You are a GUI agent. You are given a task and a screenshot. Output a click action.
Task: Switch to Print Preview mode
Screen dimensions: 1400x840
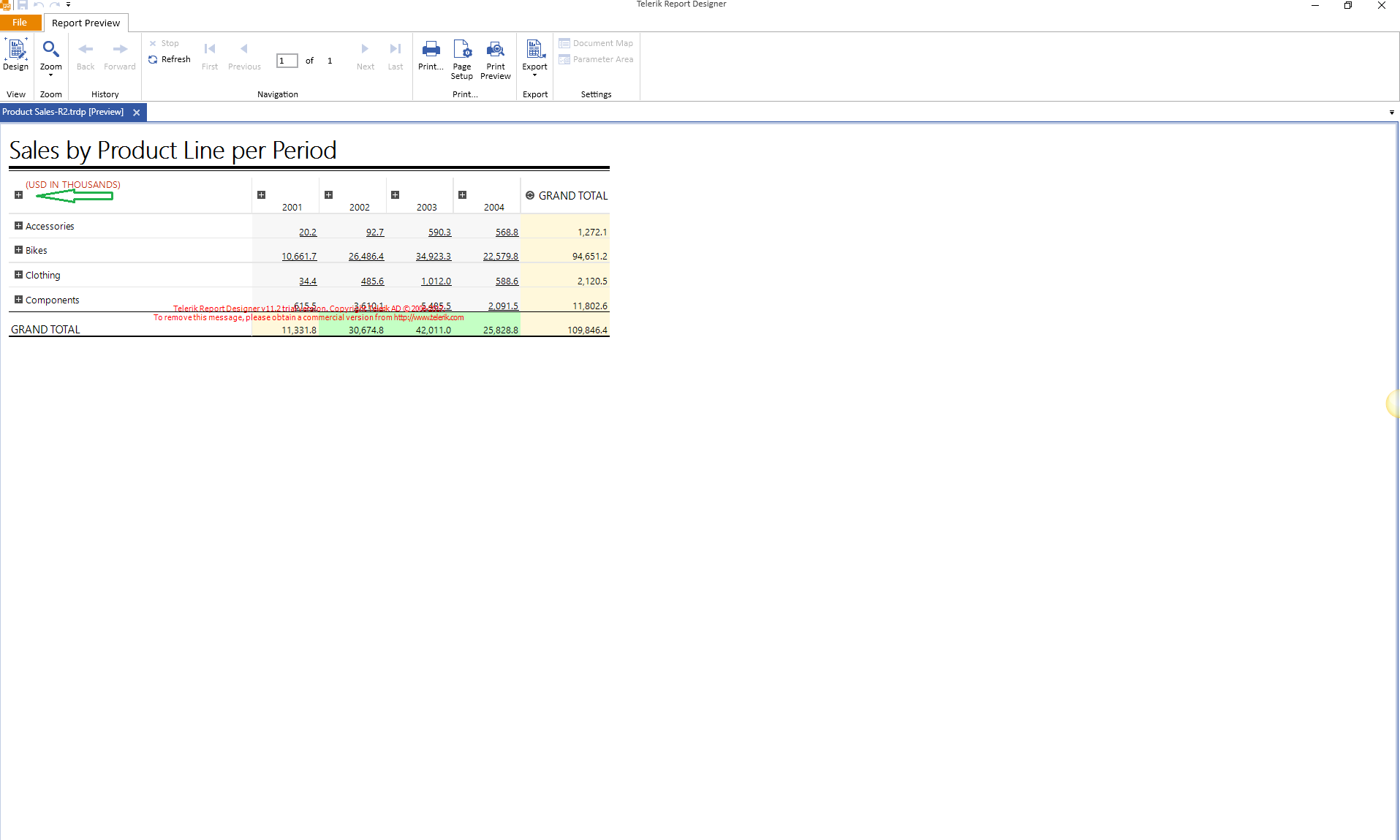pyautogui.click(x=496, y=60)
